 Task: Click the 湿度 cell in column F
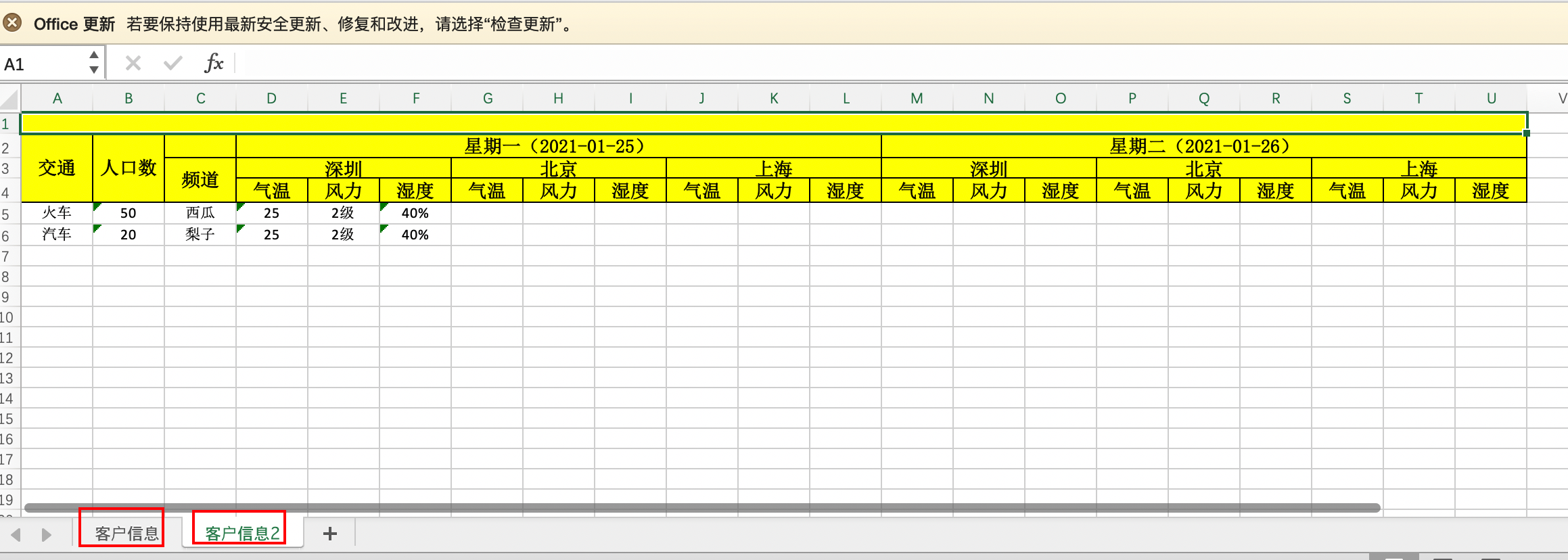(x=415, y=191)
